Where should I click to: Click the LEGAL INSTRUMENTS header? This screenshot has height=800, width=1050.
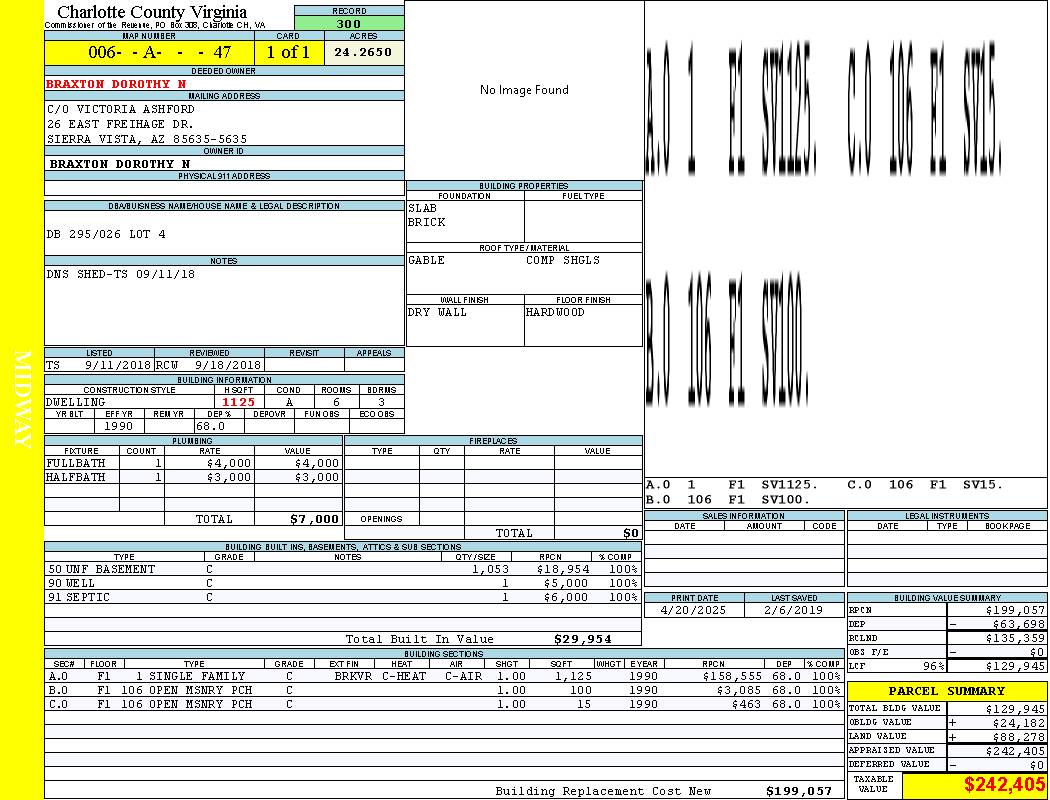click(x=947, y=515)
